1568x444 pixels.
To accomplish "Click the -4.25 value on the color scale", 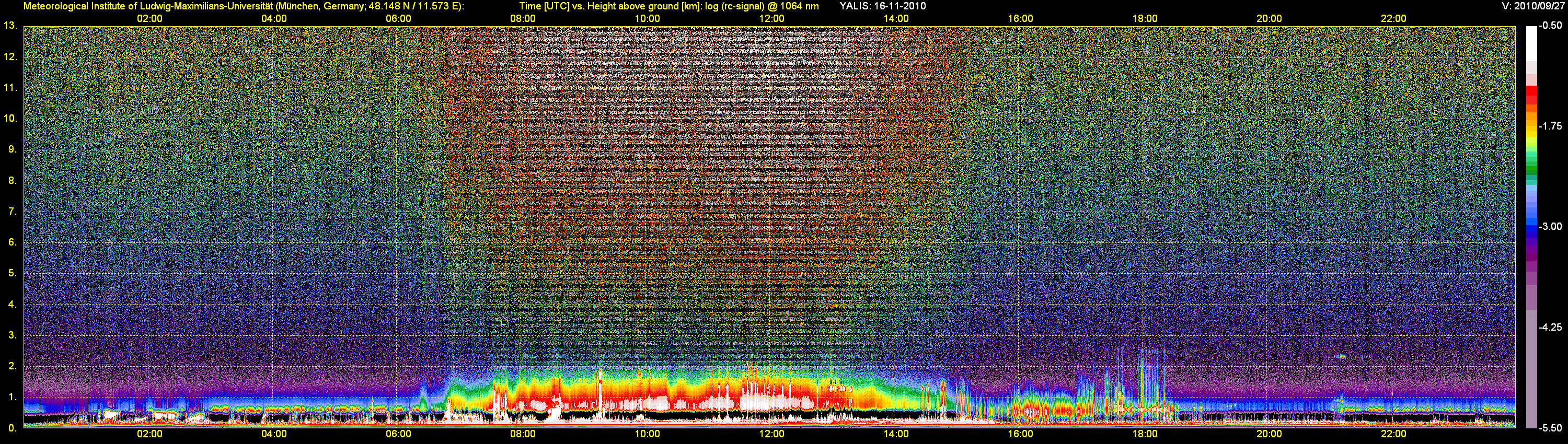I will point(1550,328).
